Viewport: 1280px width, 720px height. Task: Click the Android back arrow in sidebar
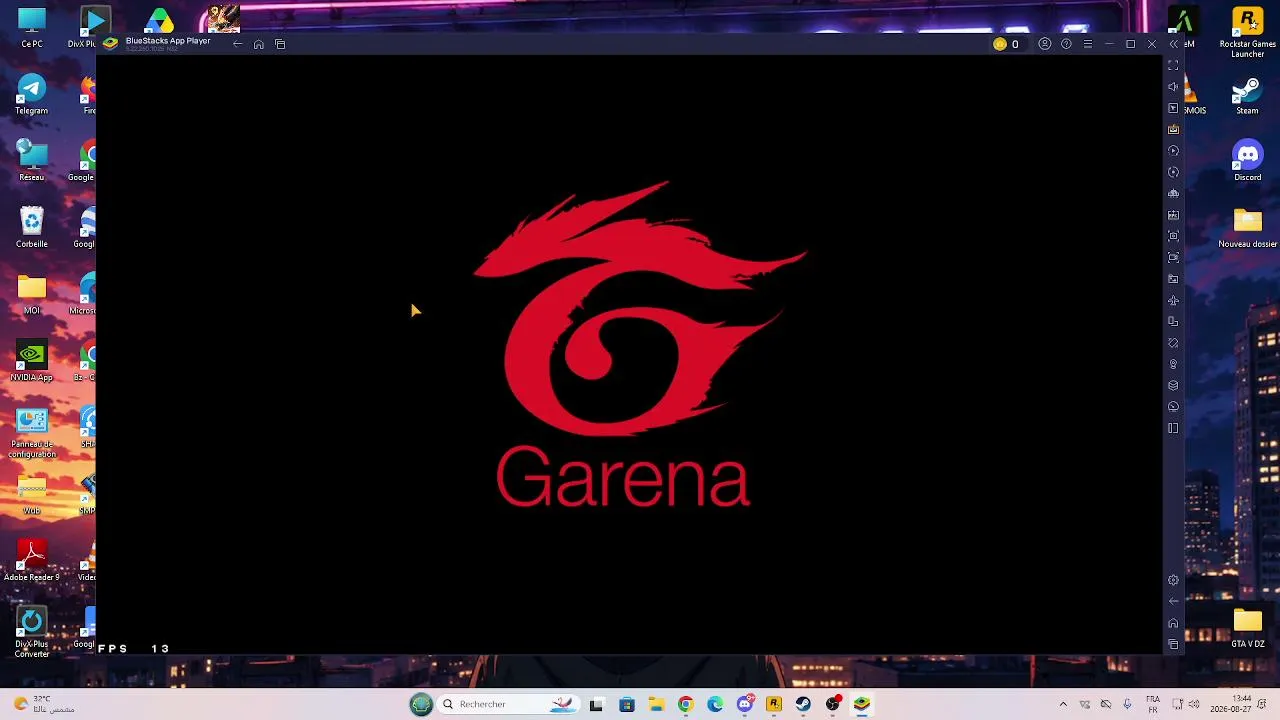click(1174, 602)
